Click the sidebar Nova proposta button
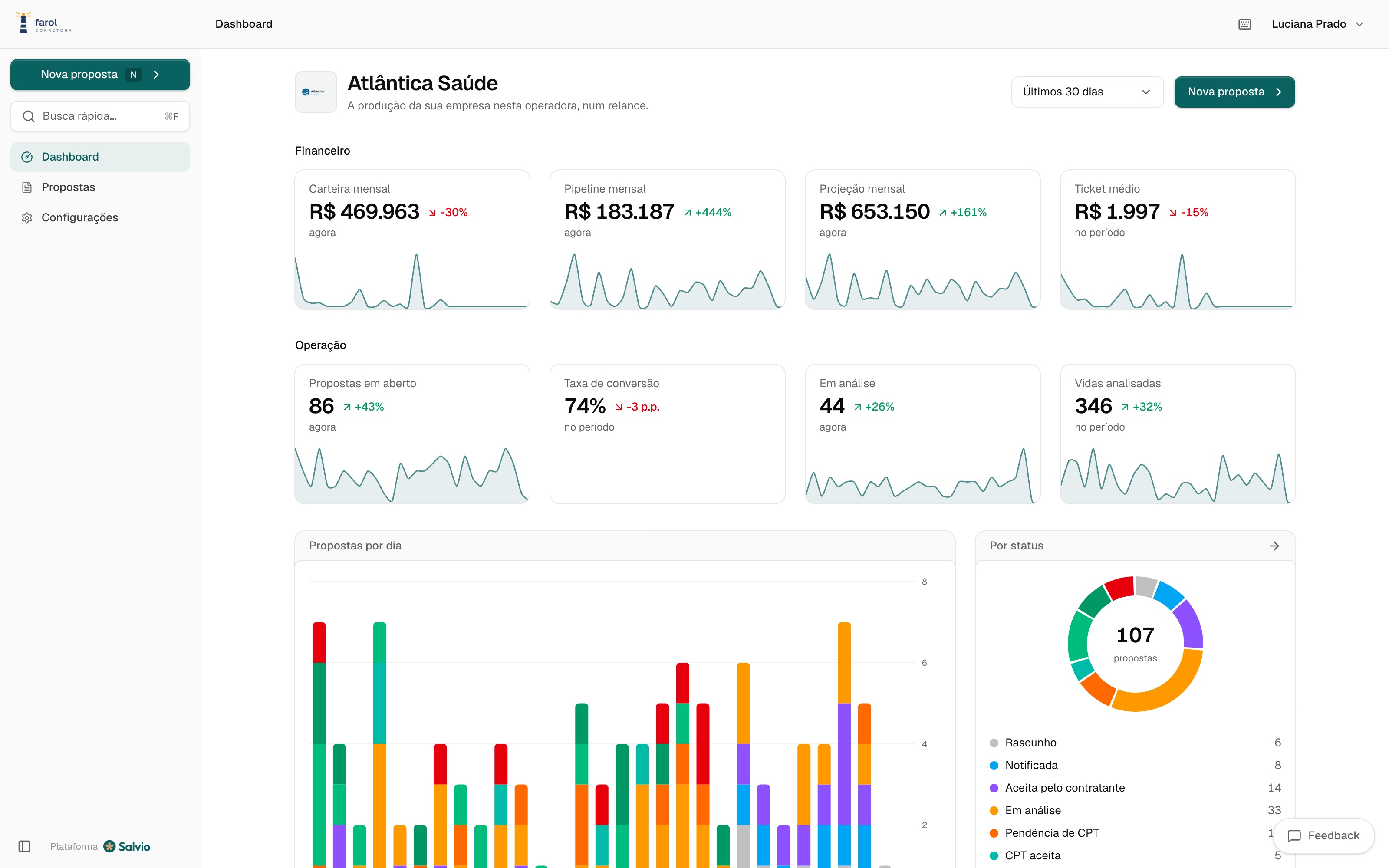 coord(100,75)
